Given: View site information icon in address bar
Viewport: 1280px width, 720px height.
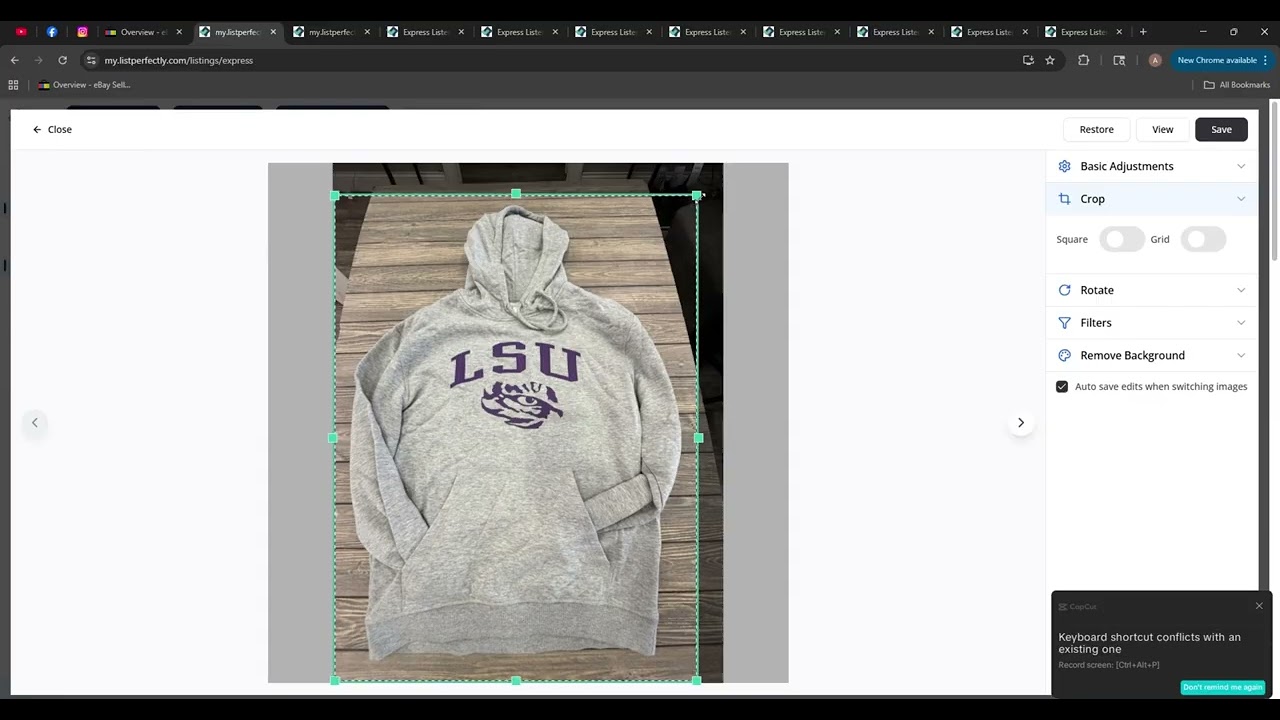Looking at the screenshot, I should (91, 60).
